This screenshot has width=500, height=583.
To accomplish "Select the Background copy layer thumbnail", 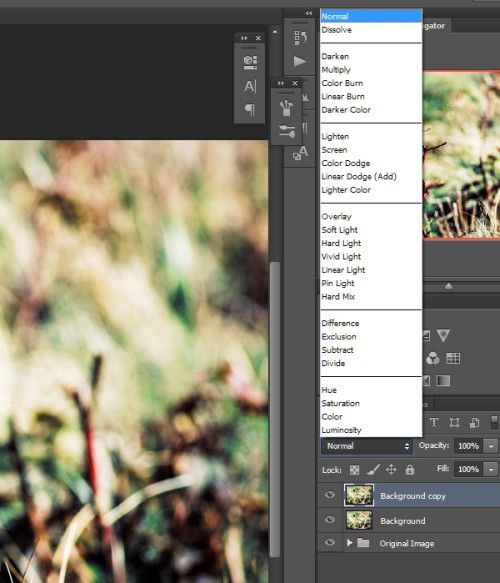I will click(x=359, y=495).
